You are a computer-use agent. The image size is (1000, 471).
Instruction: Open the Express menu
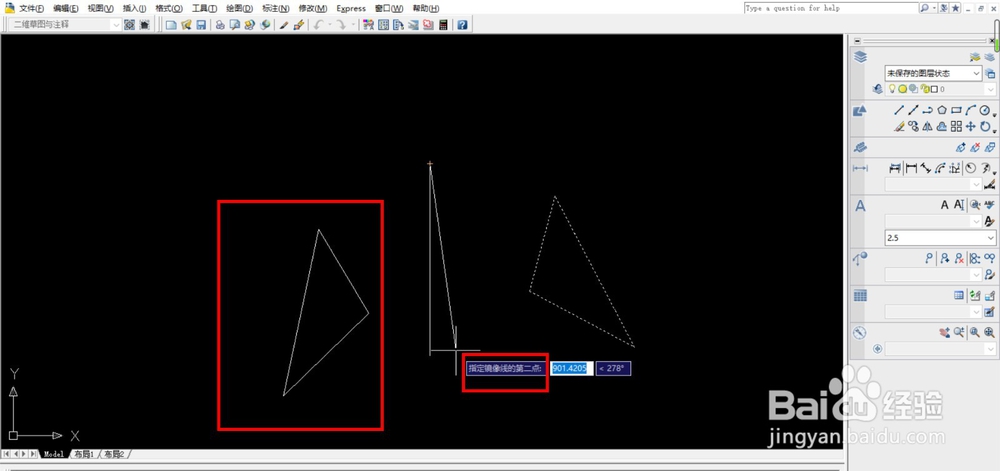(351, 8)
